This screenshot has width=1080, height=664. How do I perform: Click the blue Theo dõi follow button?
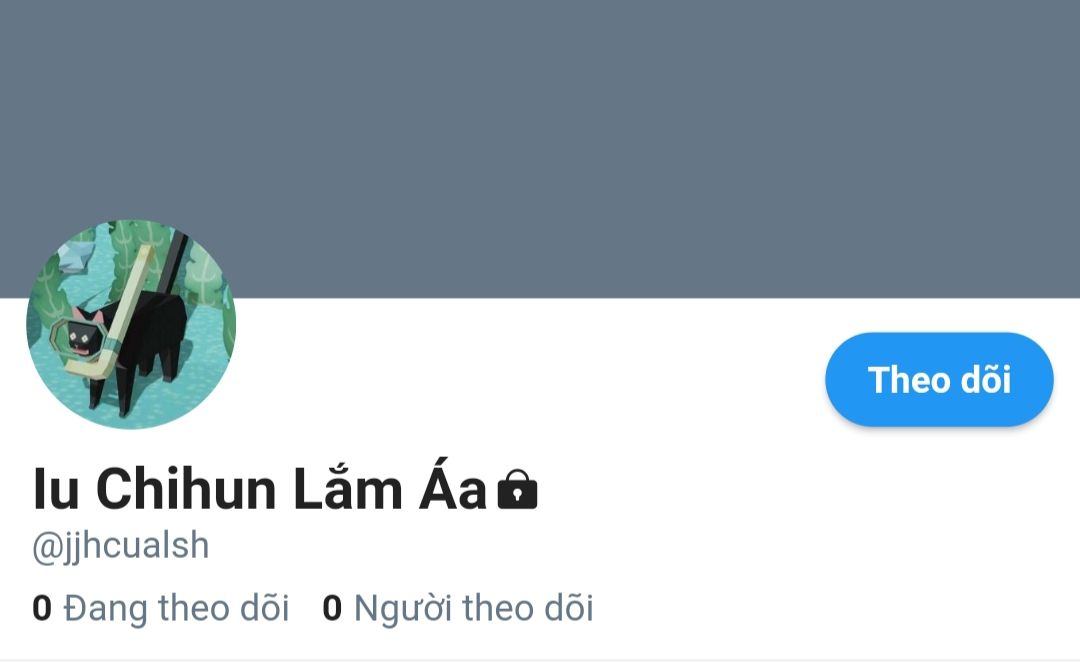(939, 380)
